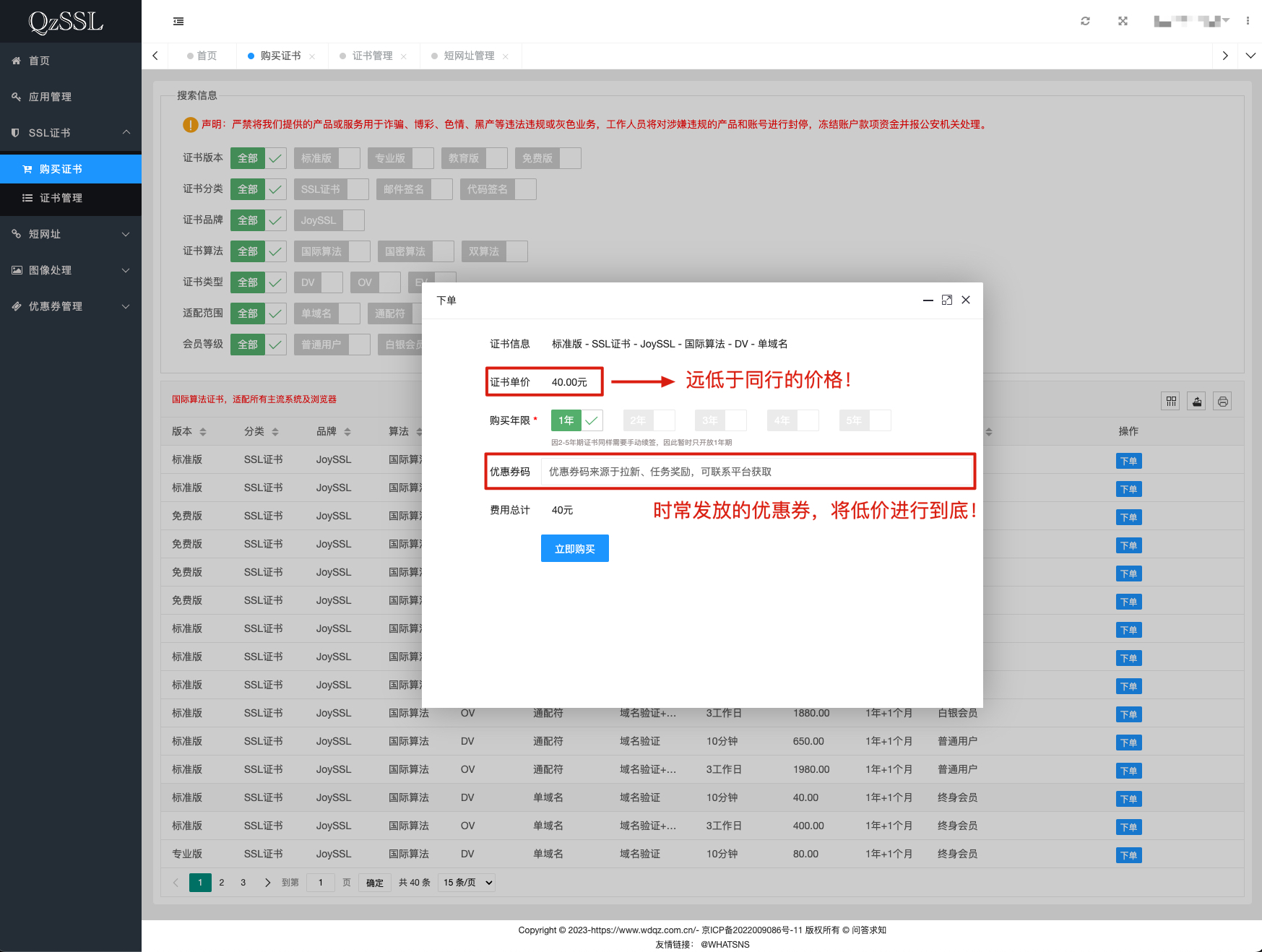Viewport: 1262px width, 952px height.
Task: Expand the 短网址 sidebar menu
Action: (70, 234)
